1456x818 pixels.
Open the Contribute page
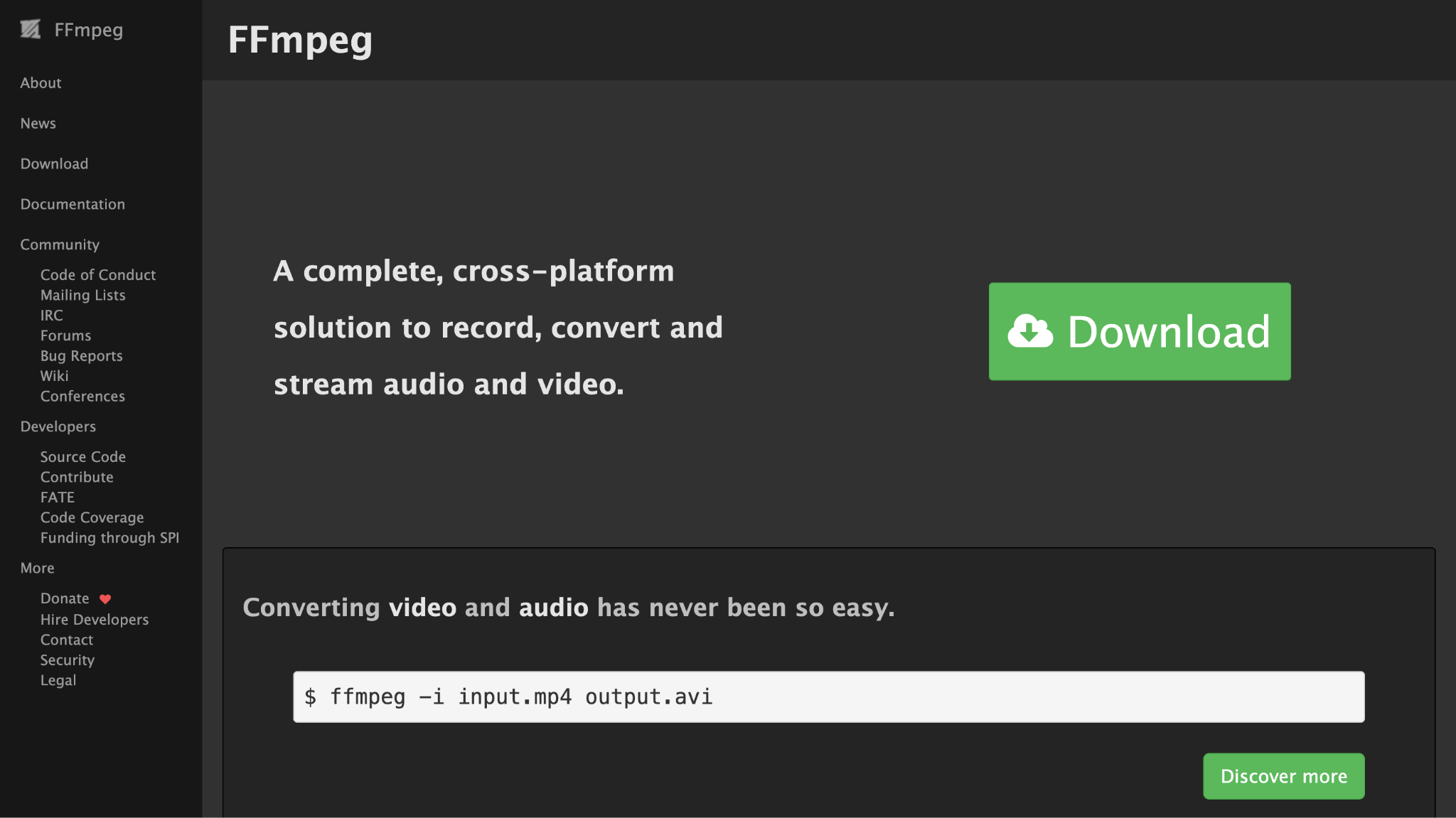77,477
